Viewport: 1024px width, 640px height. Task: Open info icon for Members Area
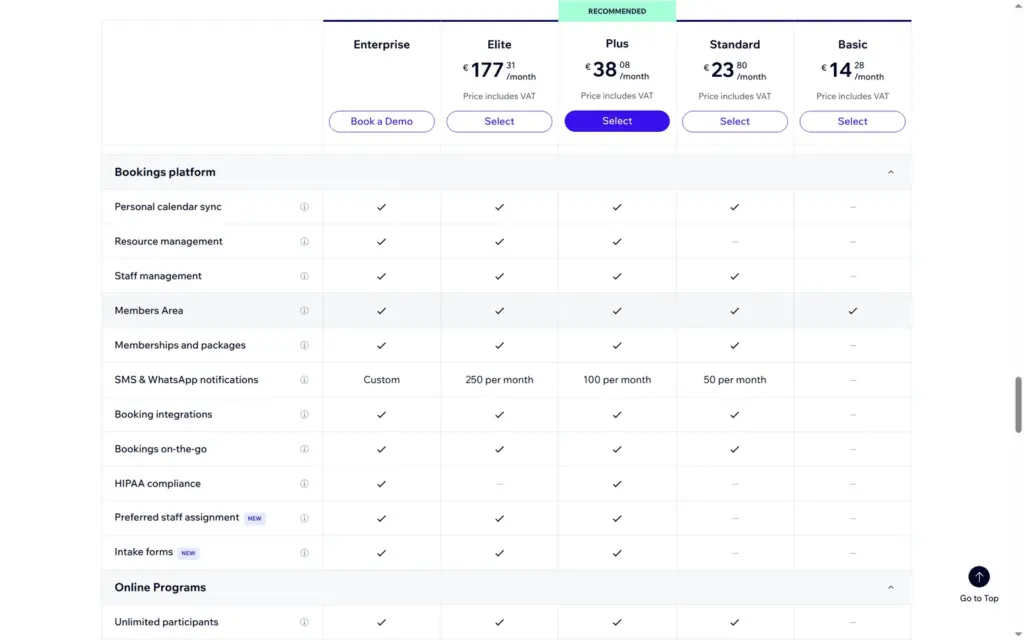coord(304,311)
